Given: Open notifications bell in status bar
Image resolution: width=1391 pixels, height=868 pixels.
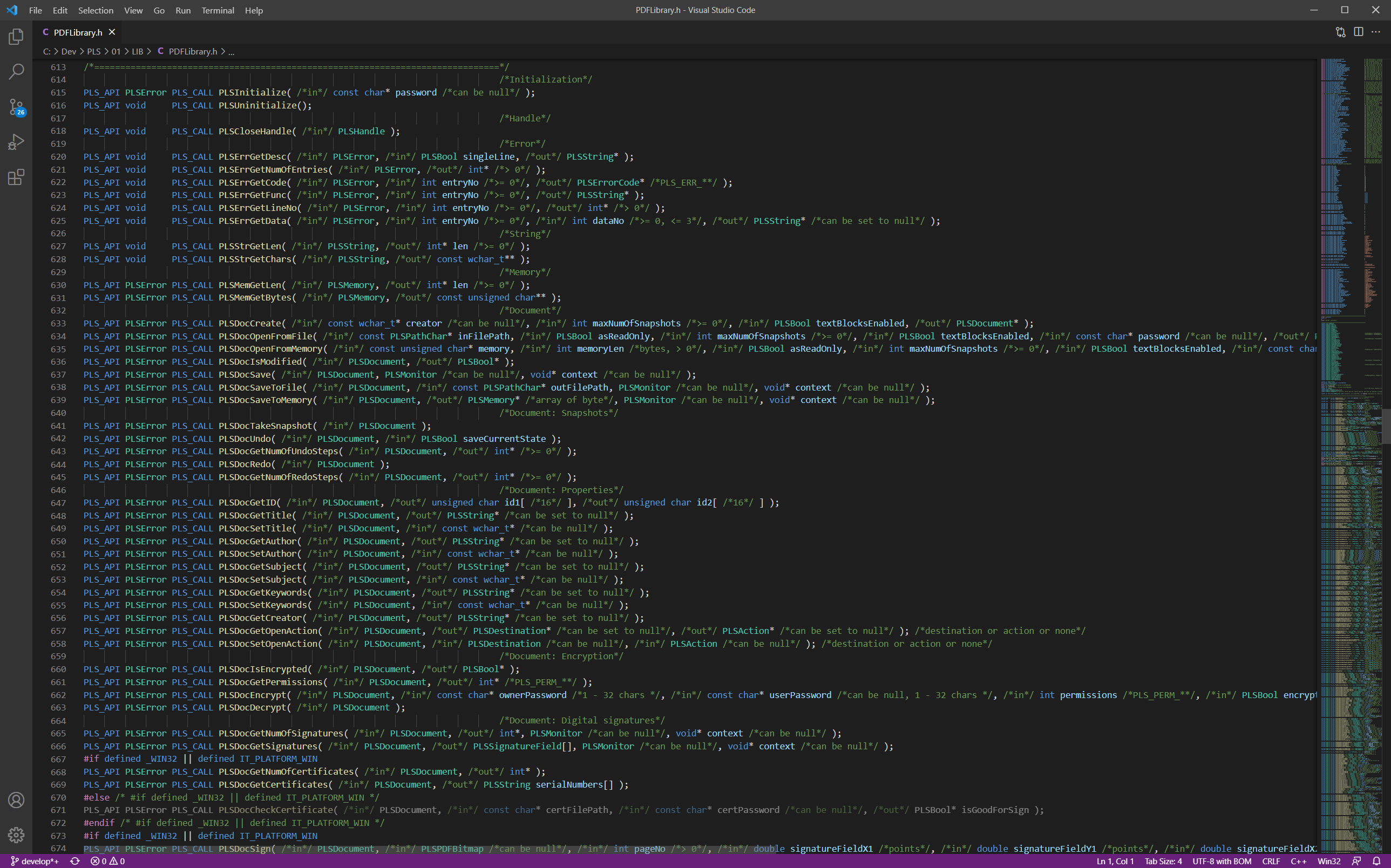Looking at the screenshot, I should click(1376, 861).
